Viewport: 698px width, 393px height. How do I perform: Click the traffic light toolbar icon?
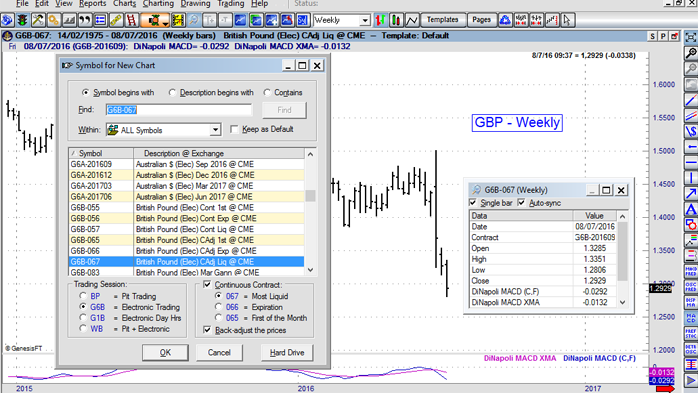[22, 20]
